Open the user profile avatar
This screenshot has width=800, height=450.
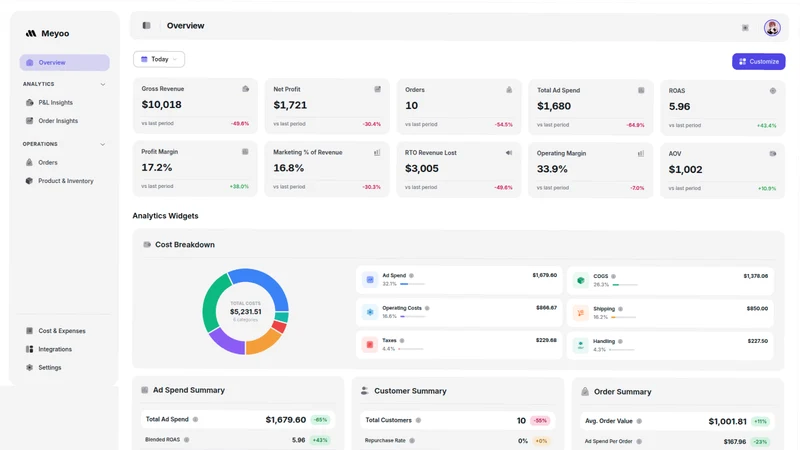coord(772,28)
